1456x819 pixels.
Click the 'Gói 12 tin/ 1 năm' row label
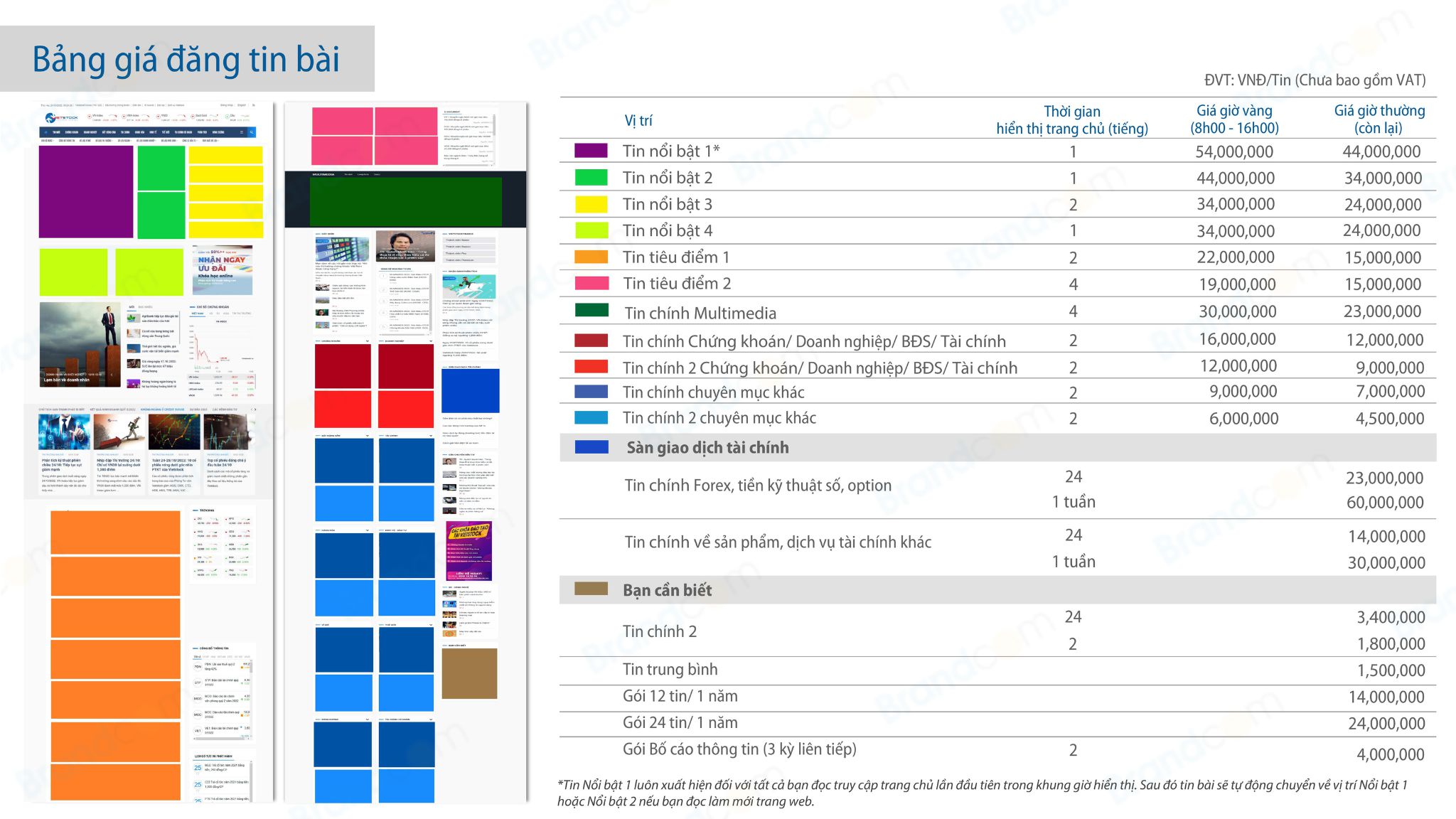click(680, 696)
